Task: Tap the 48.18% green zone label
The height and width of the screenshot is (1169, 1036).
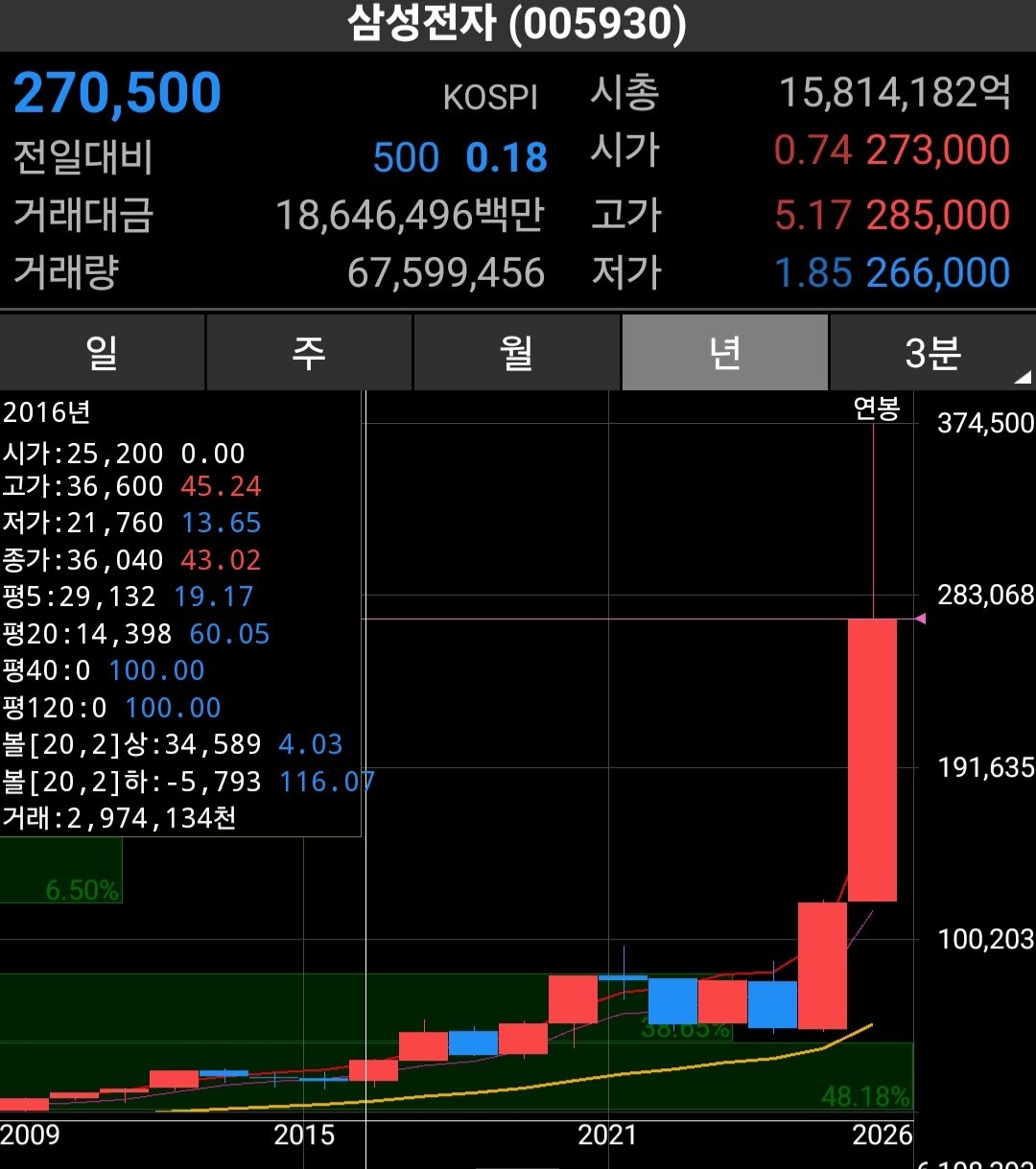Action: (x=865, y=1095)
